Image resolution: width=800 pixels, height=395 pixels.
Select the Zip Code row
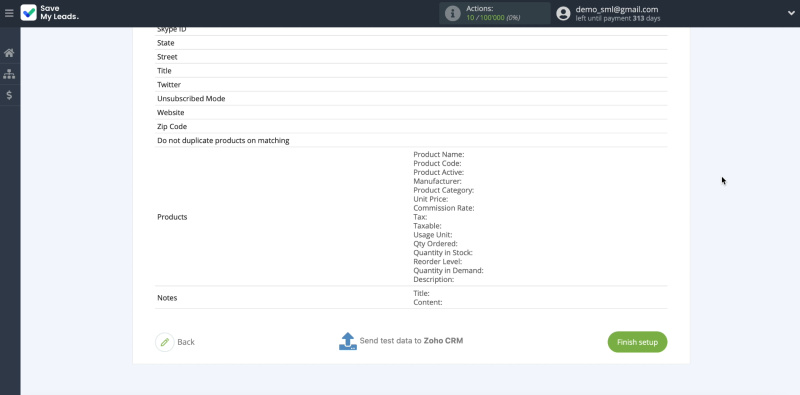coord(411,126)
